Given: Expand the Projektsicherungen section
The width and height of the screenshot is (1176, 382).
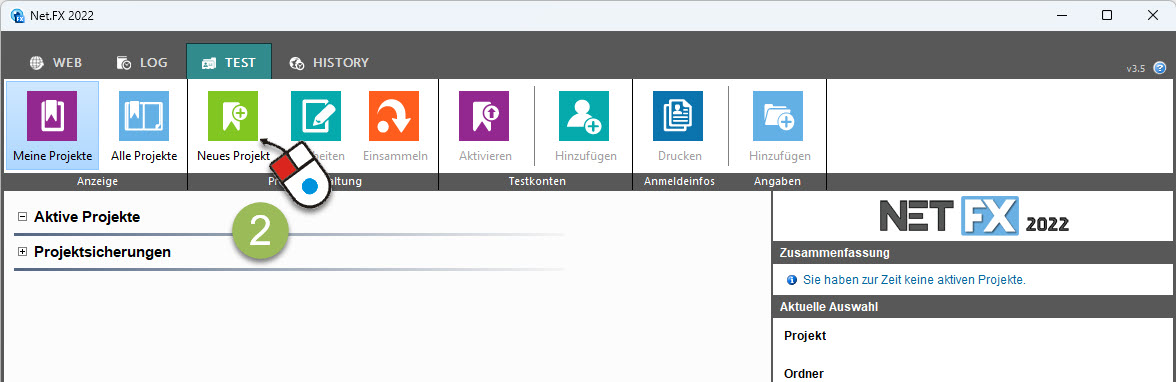Looking at the screenshot, I should click(22, 251).
